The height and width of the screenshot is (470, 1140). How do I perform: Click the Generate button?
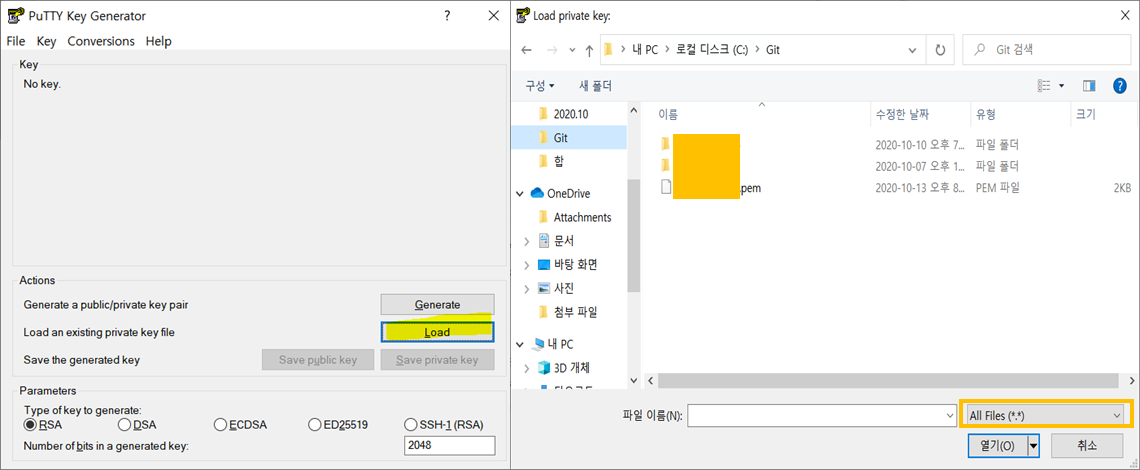click(x=438, y=304)
